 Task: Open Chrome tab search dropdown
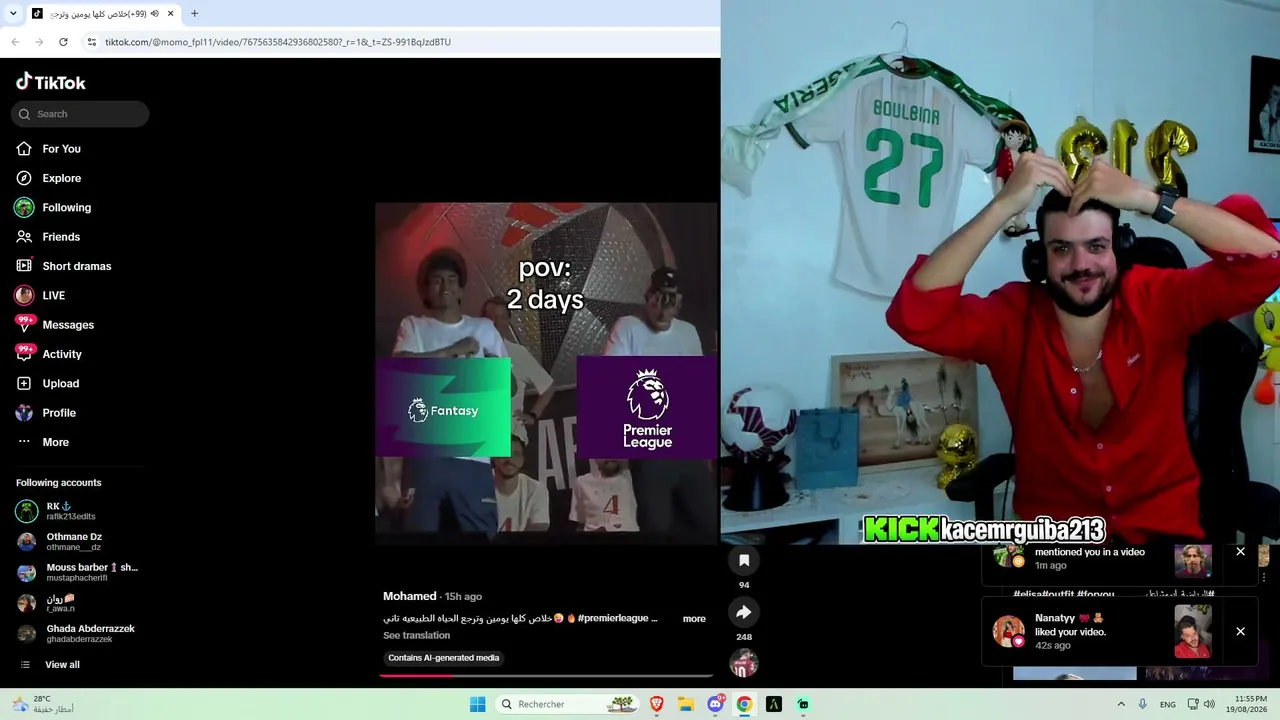pyautogui.click(x=12, y=14)
